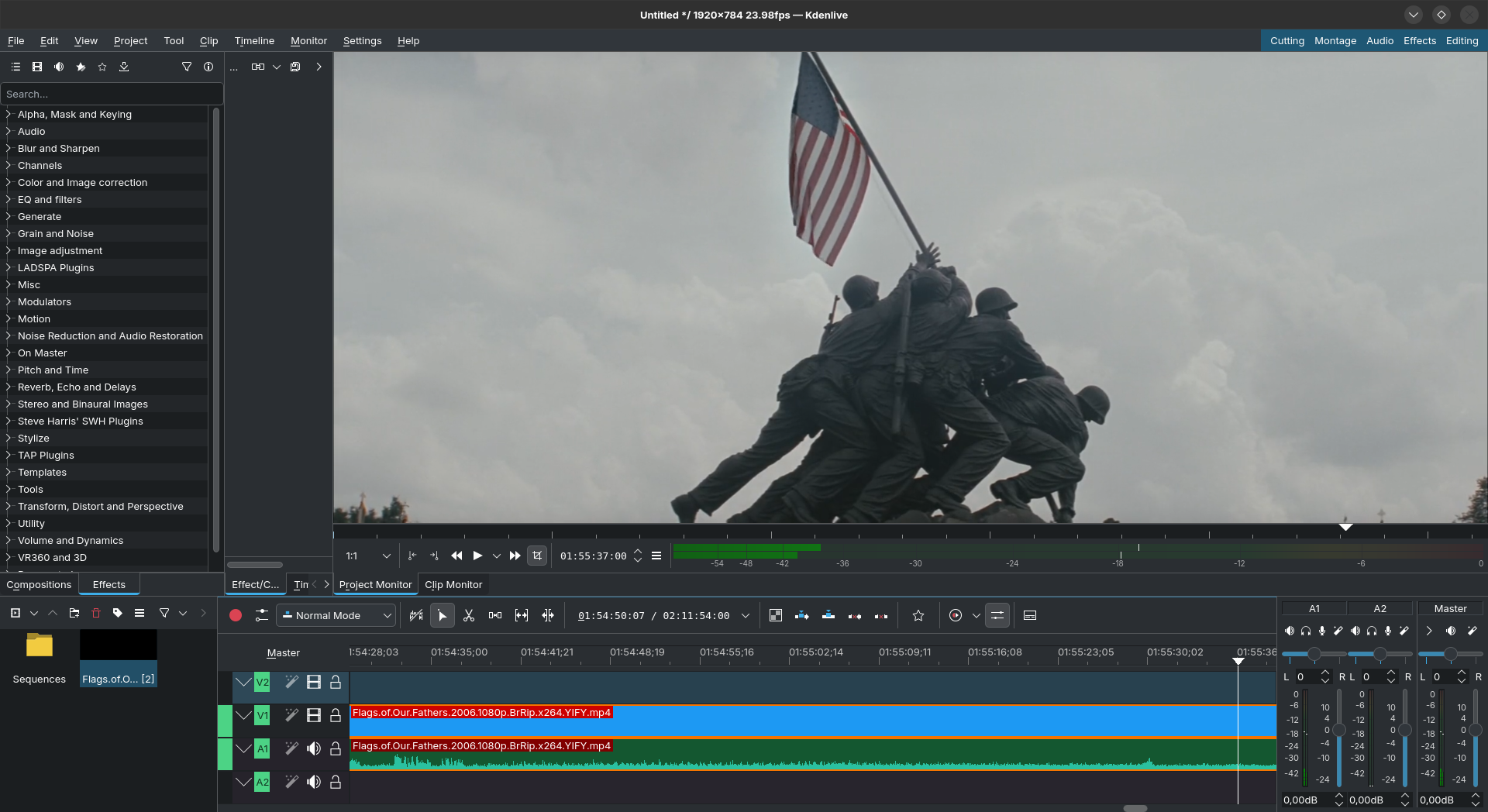Select the razor (scissors) tool
Screen dimensions: 1488x812
(469, 615)
